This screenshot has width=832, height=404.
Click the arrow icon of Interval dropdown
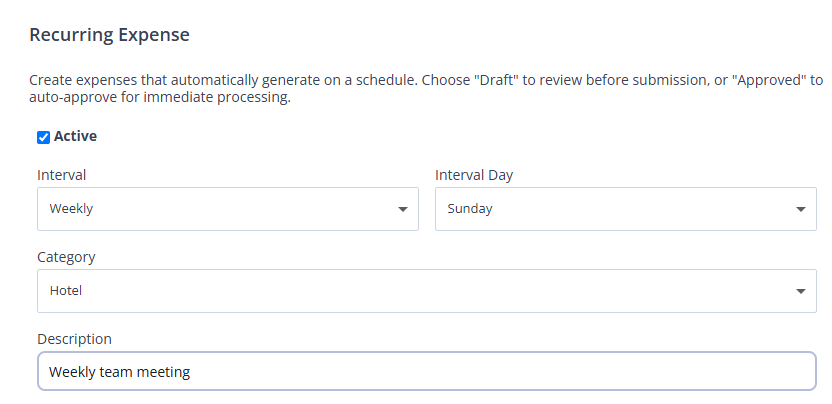pos(403,209)
